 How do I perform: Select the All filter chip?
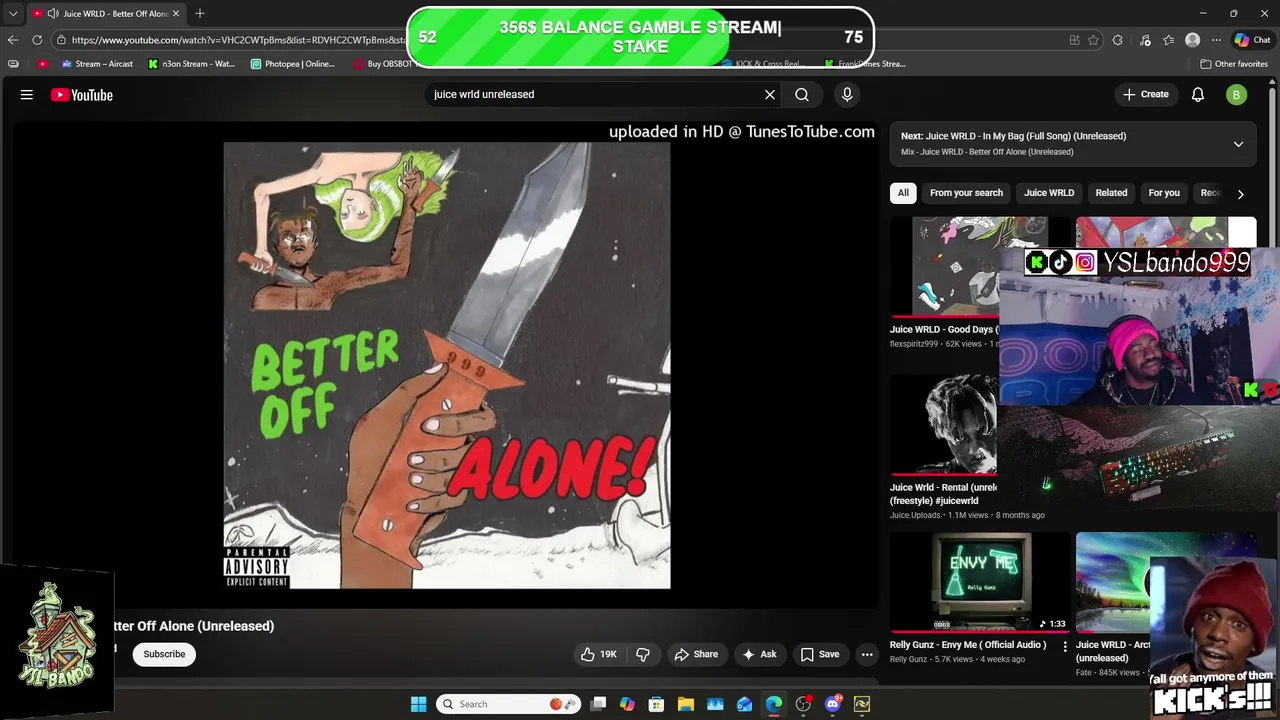pos(903,193)
